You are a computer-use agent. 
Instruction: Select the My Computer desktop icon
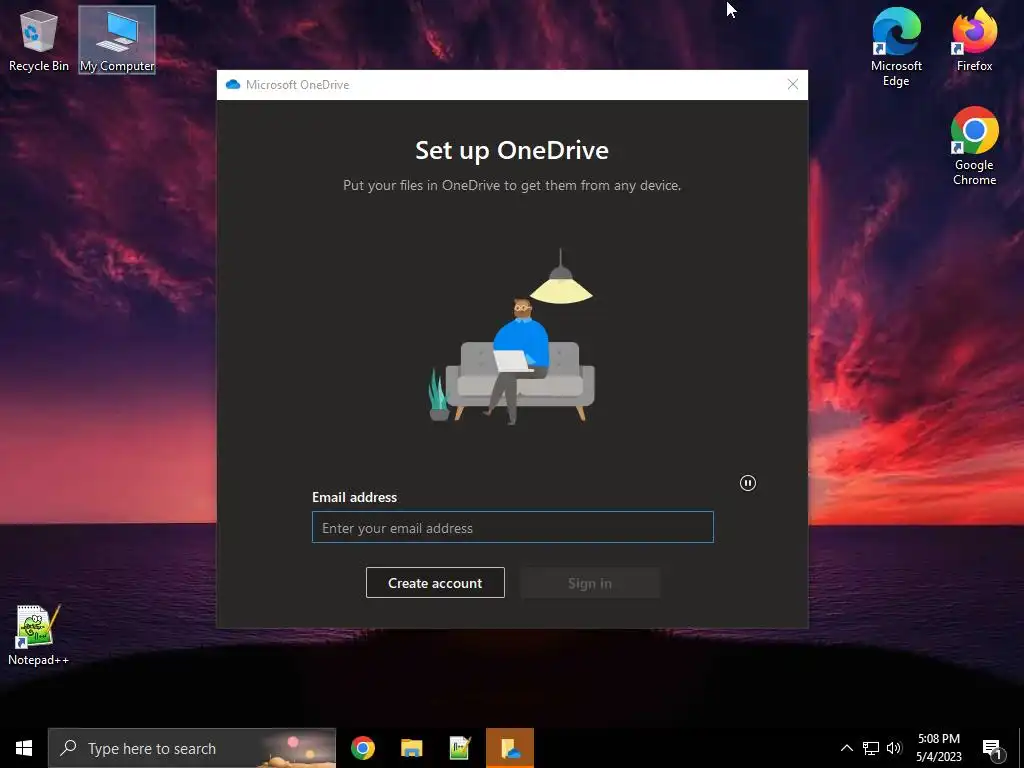pos(117,40)
